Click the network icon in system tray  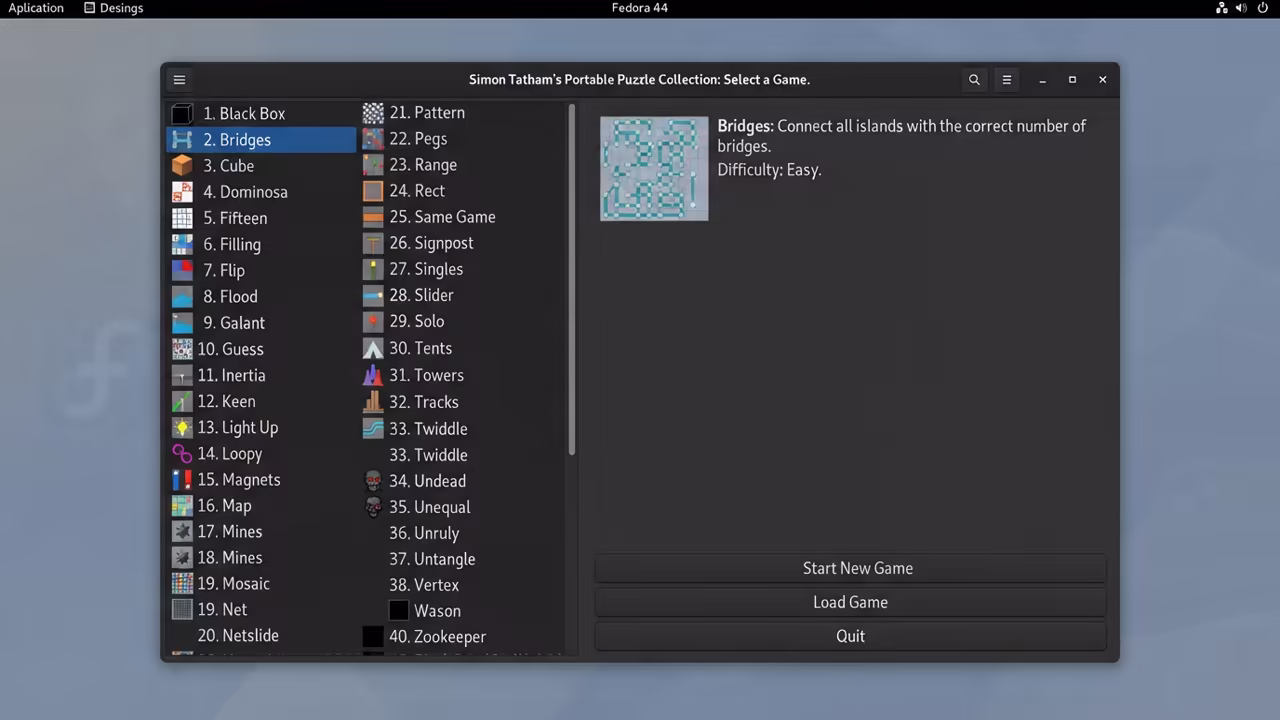pos(1222,8)
